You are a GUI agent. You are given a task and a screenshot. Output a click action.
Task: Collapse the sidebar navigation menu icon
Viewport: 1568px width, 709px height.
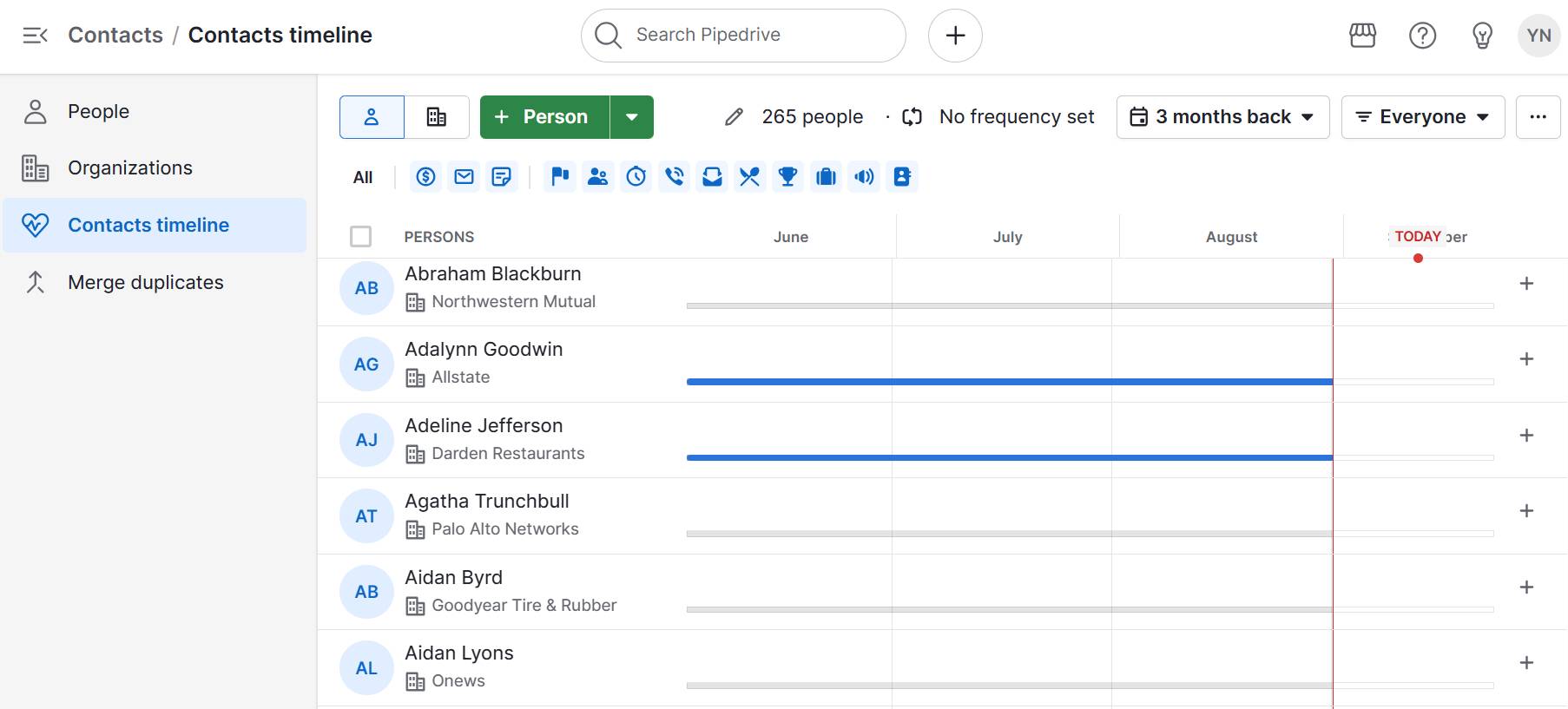[x=35, y=36]
